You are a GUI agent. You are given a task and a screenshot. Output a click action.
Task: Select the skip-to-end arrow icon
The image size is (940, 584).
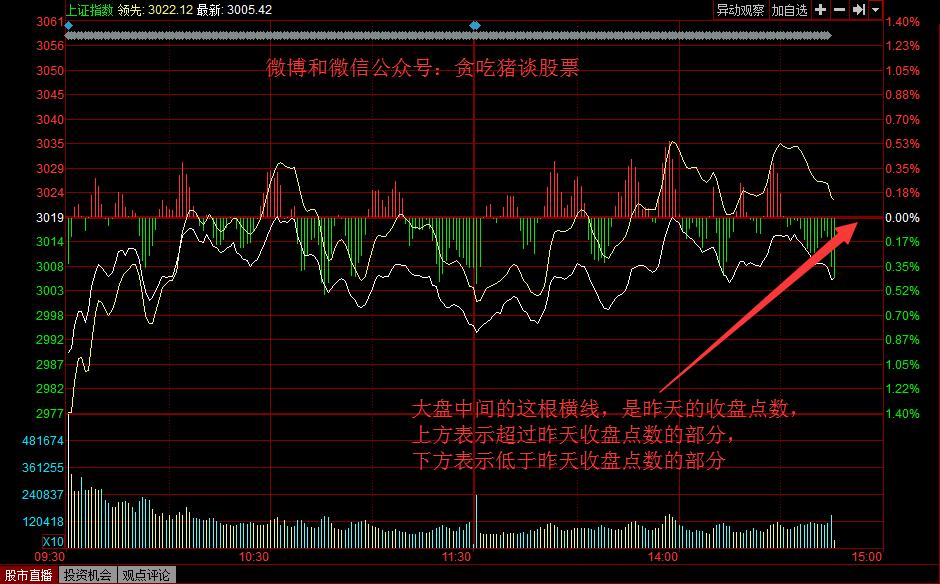click(858, 10)
